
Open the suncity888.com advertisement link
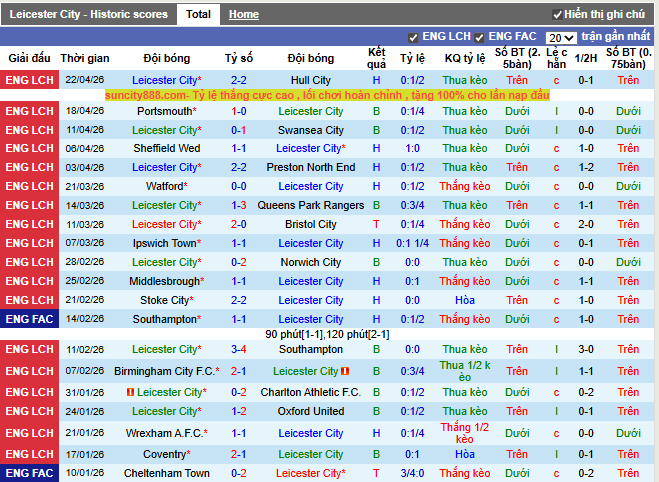coord(327,95)
